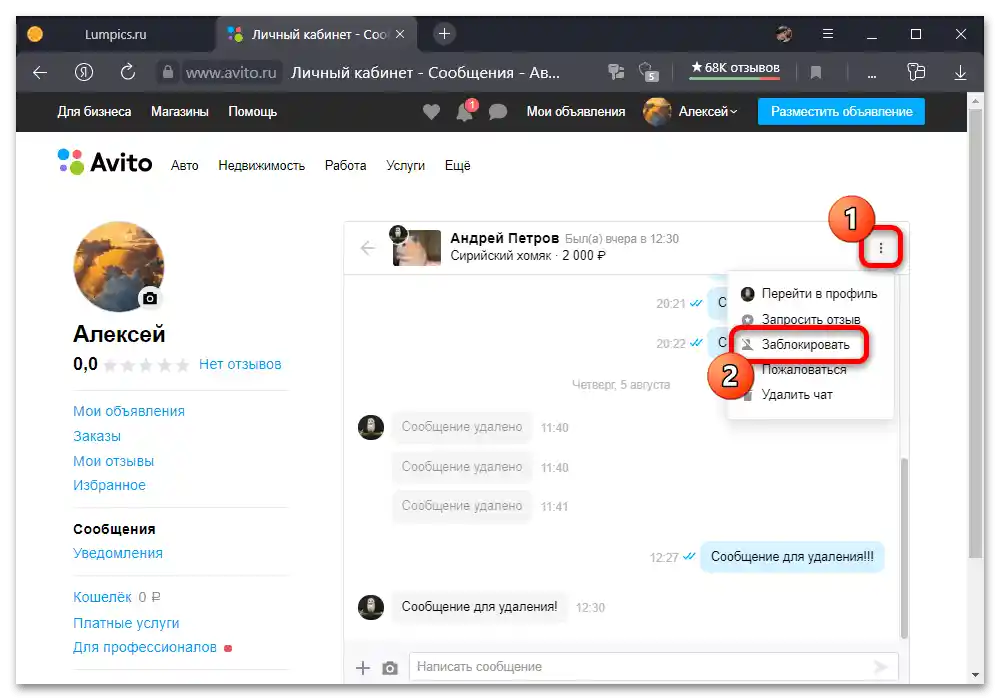Send message with arrow icon

click(881, 667)
